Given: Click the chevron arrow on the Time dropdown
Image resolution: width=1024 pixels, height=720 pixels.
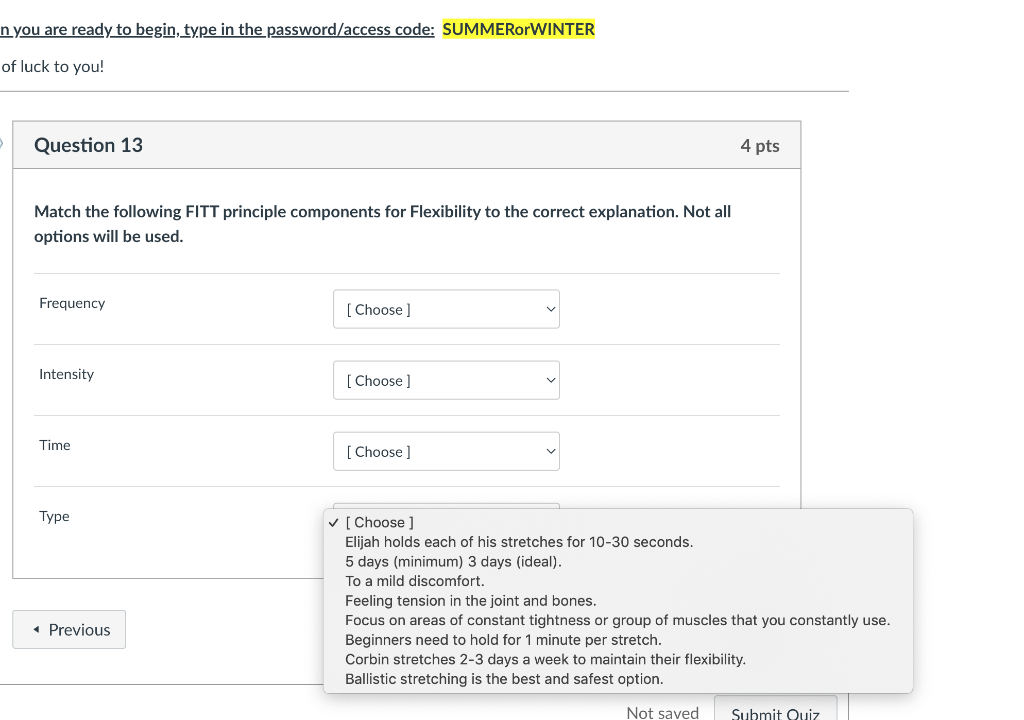Looking at the screenshot, I should point(550,451).
